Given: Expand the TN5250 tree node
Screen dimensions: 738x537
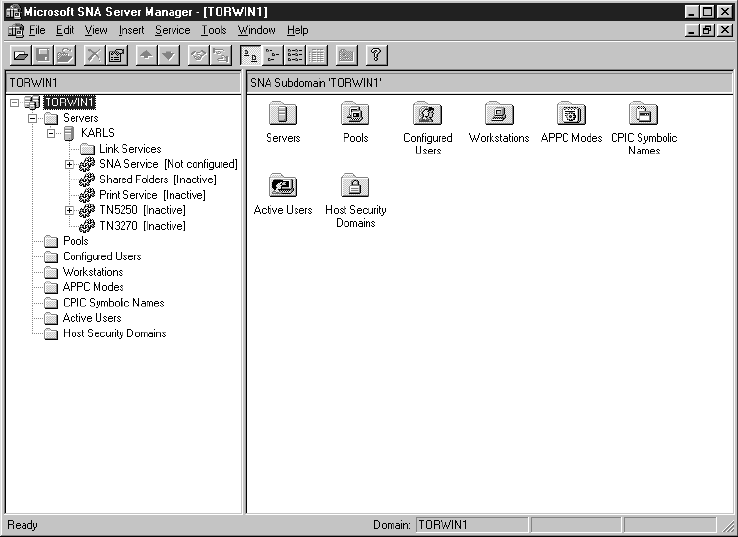Looking at the screenshot, I should tap(69, 210).
